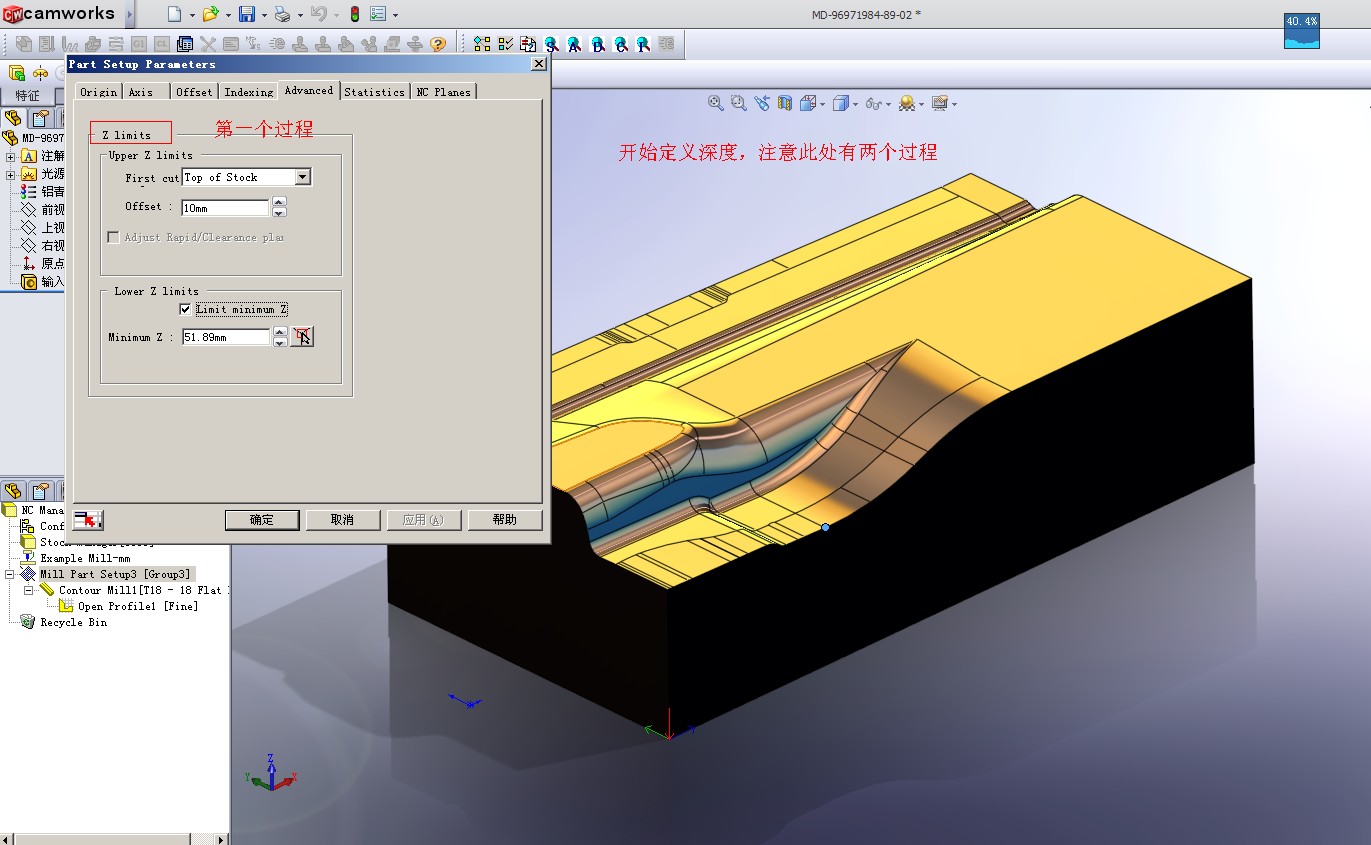Expand the 注解 annotations tree node
Screen dimensions: 1371x845
[11, 156]
